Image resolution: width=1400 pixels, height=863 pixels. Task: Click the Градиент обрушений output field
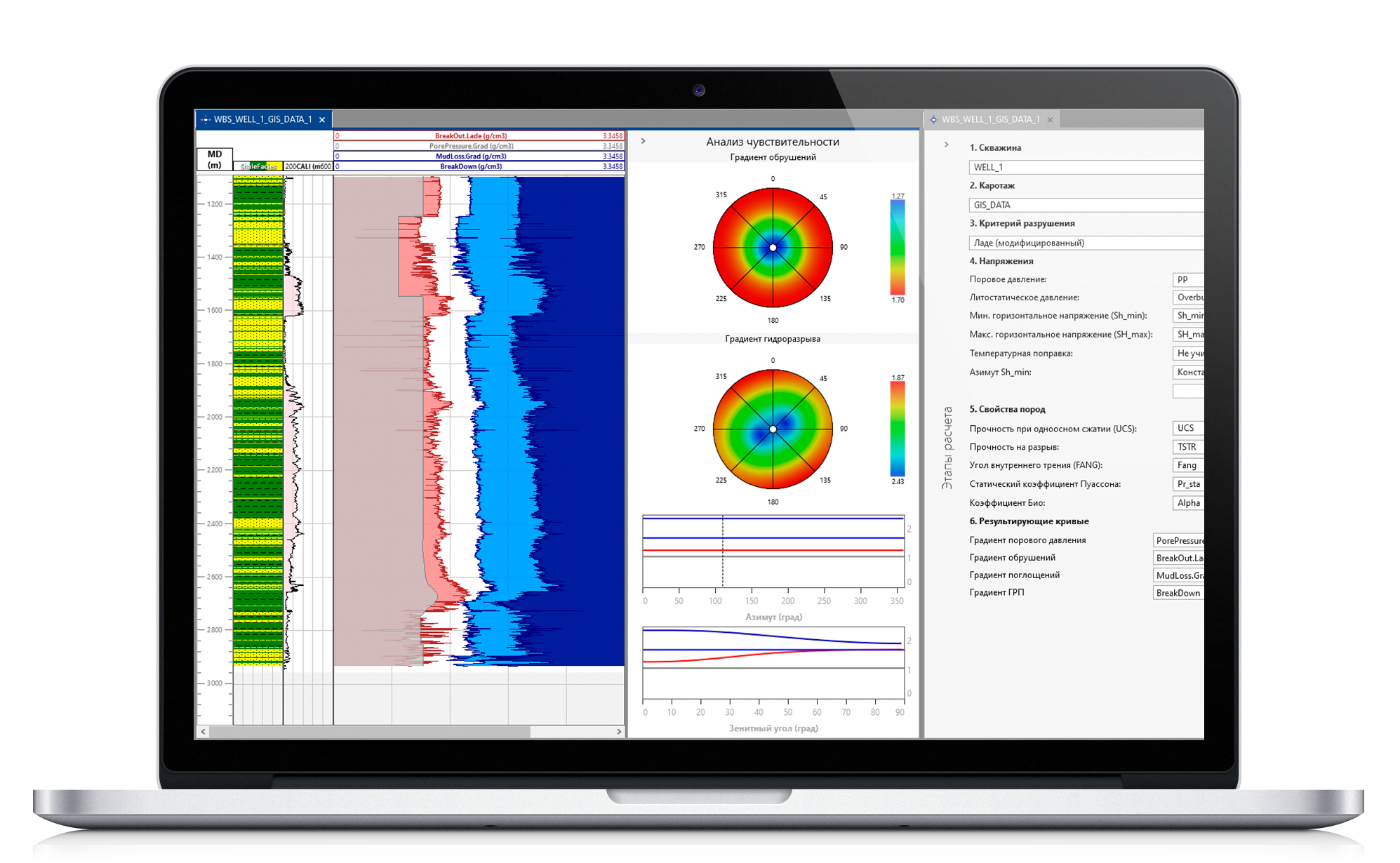(x=1178, y=558)
